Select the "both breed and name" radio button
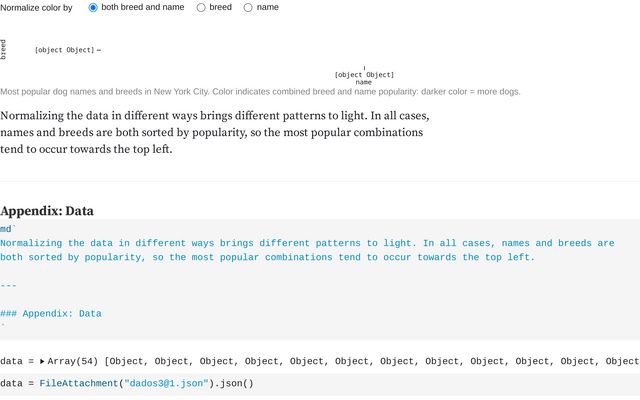The height and width of the screenshot is (400, 640). 94,7
